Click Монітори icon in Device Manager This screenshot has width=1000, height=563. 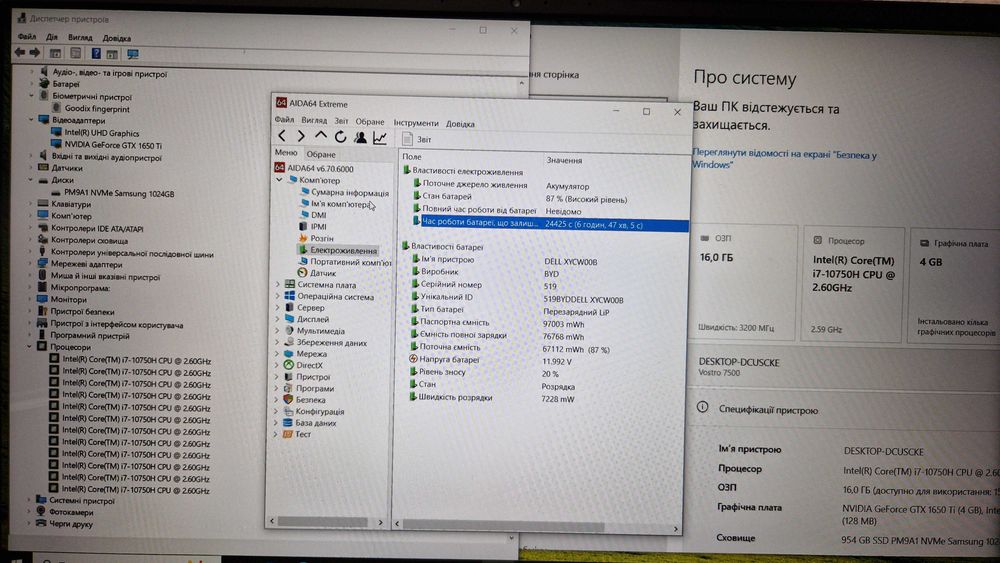coord(42,299)
